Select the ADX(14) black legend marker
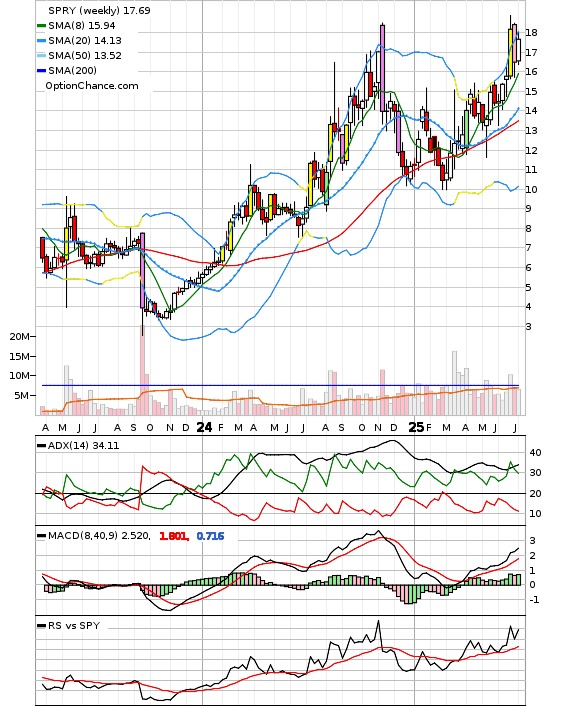 (x=41, y=445)
